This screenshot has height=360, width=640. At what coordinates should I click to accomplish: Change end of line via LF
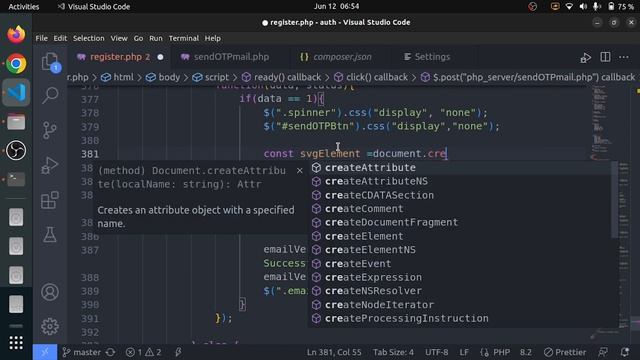[464, 352]
